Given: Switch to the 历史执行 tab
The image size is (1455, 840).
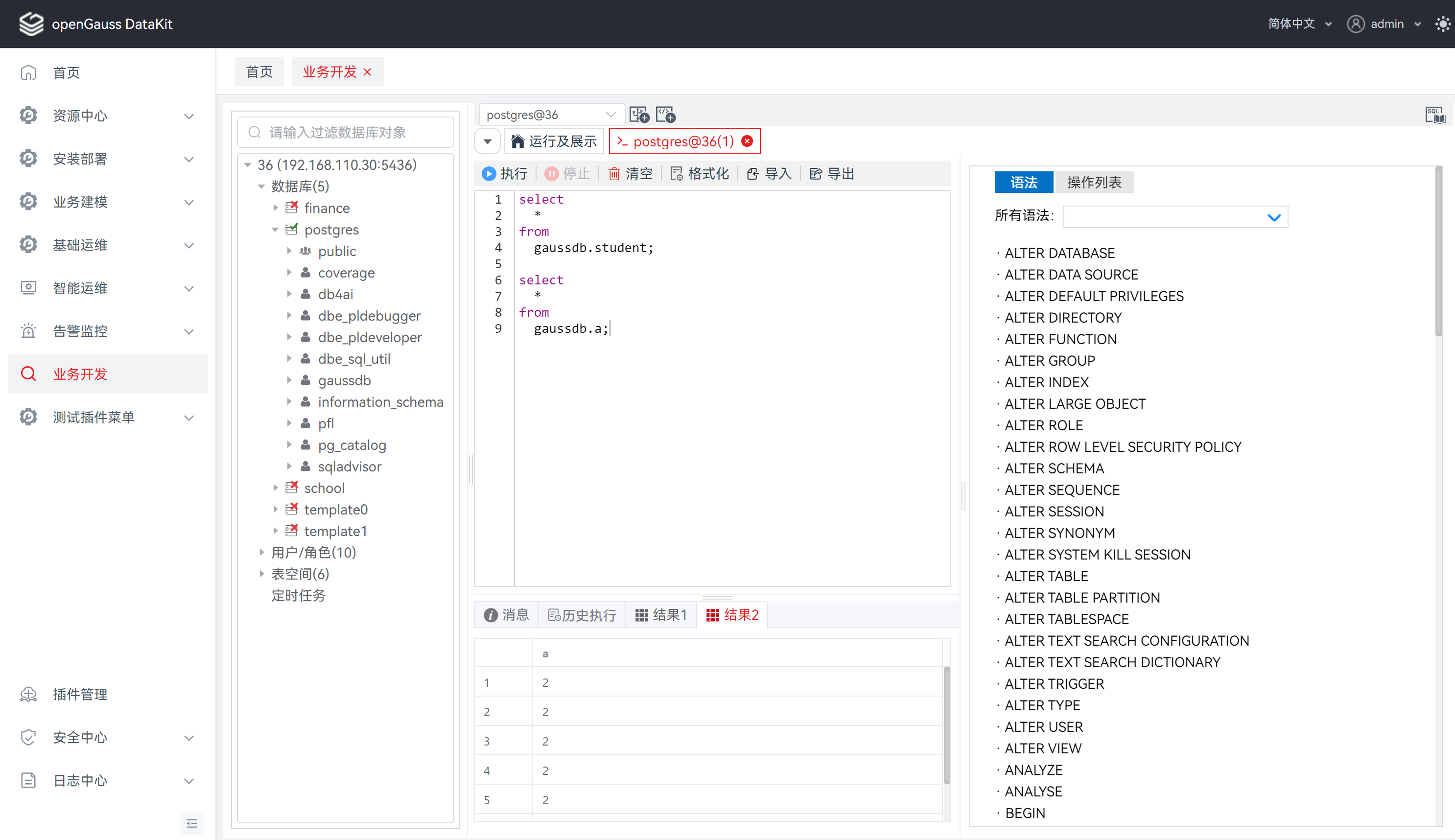Looking at the screenshot, I should (x=582, y=615).
